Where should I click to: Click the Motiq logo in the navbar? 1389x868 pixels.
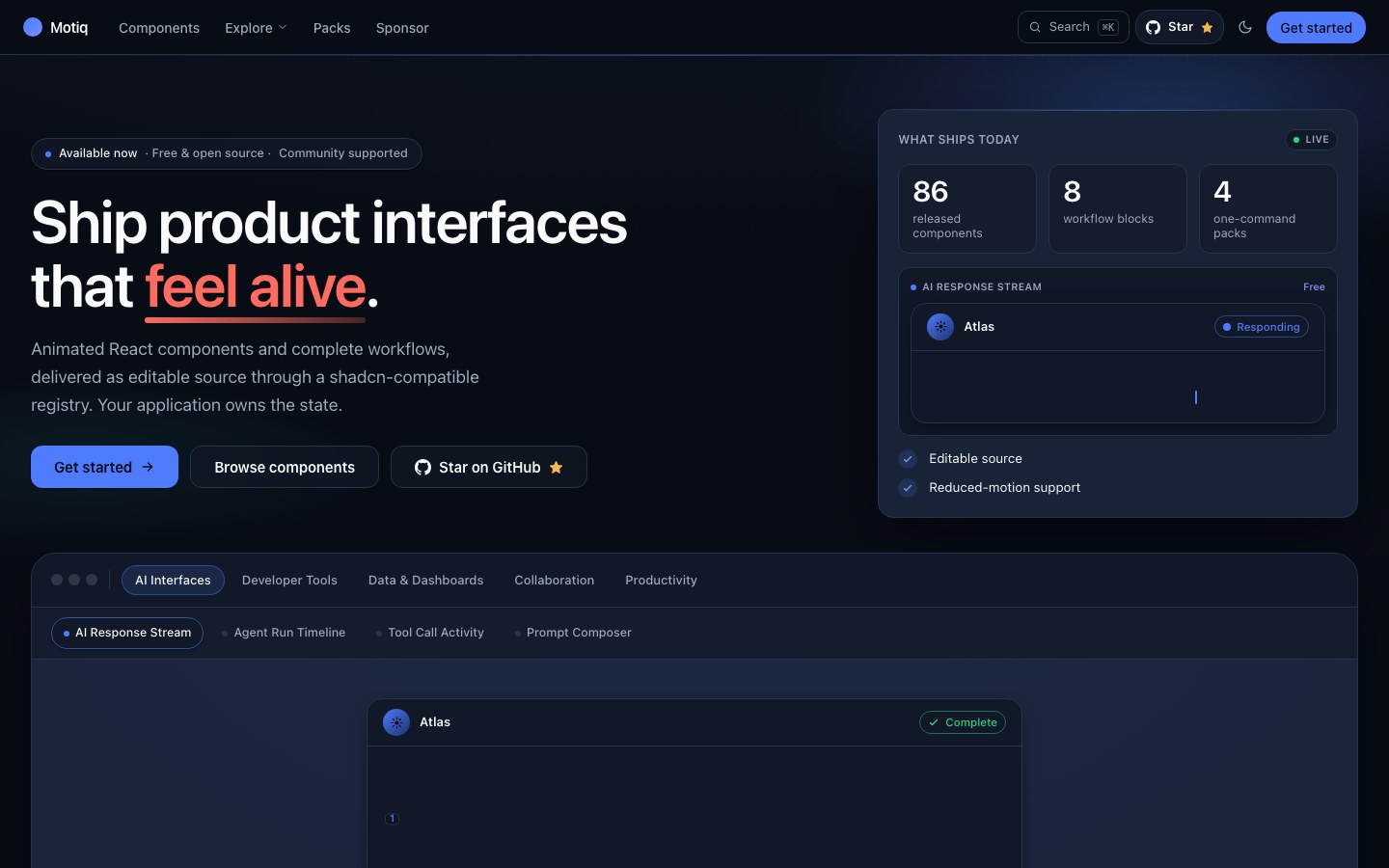(55, 27)
